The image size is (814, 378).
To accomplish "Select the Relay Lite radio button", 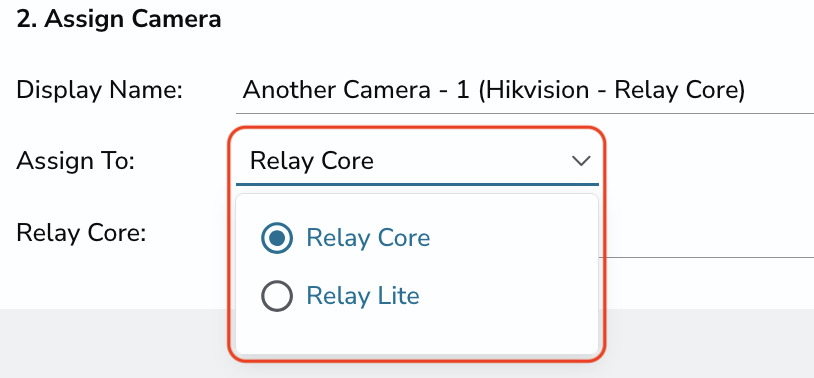I will (277, 296).
